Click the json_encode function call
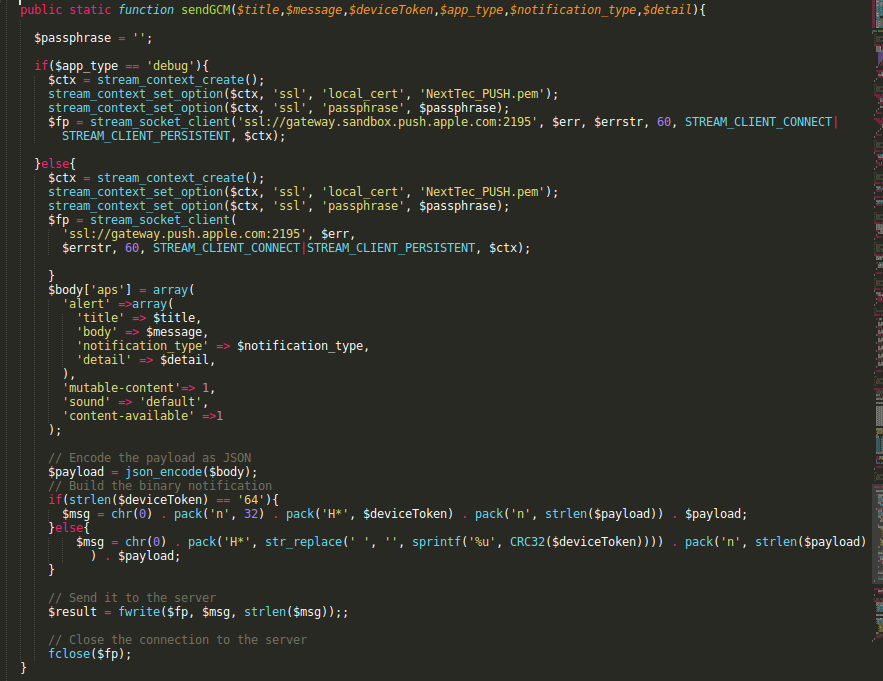This screenshot has height=681, width=883. [x=163, y=472]
